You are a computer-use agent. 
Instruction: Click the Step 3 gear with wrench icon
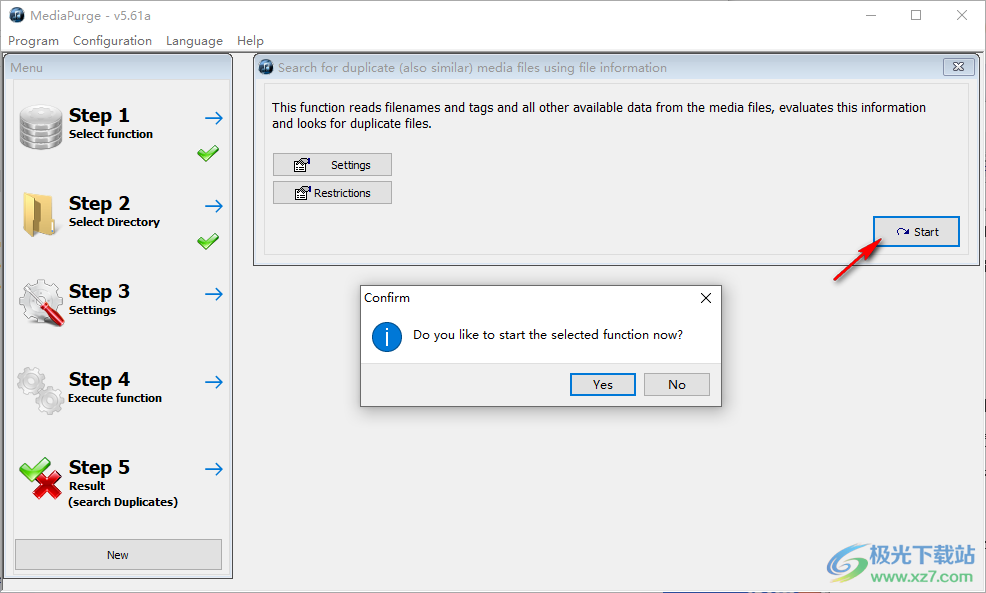point(40,302)
